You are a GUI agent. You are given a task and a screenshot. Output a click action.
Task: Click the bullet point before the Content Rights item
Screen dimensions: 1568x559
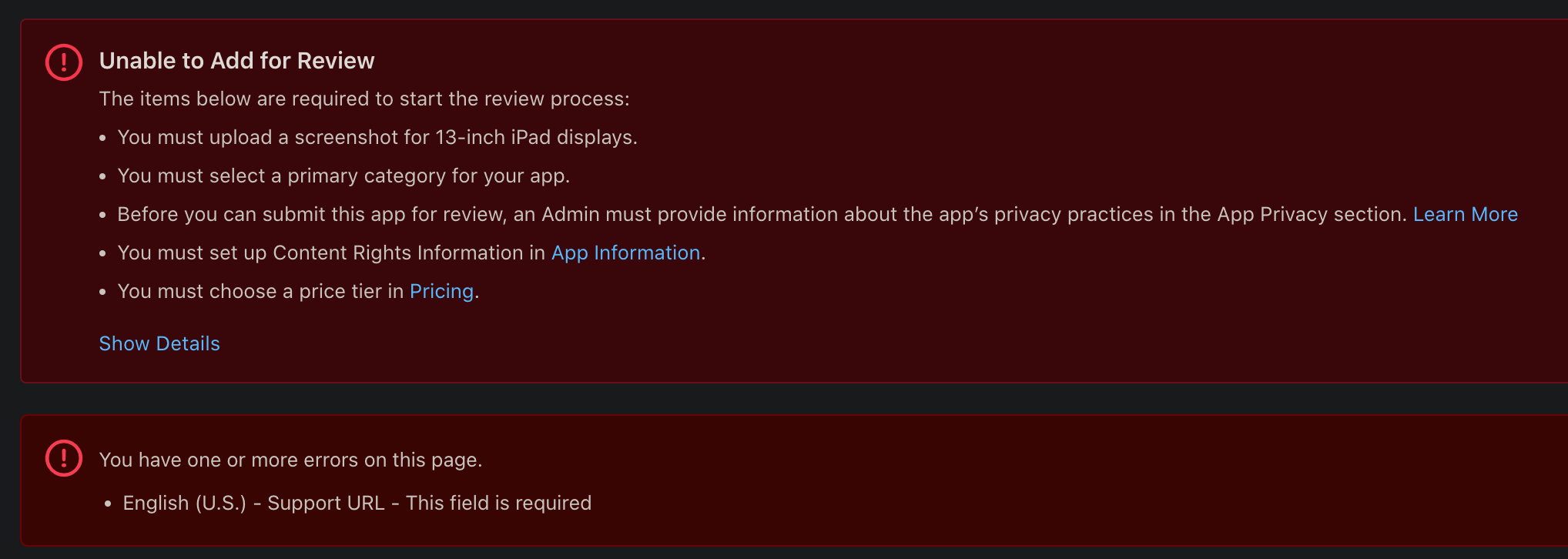(103, 254)
